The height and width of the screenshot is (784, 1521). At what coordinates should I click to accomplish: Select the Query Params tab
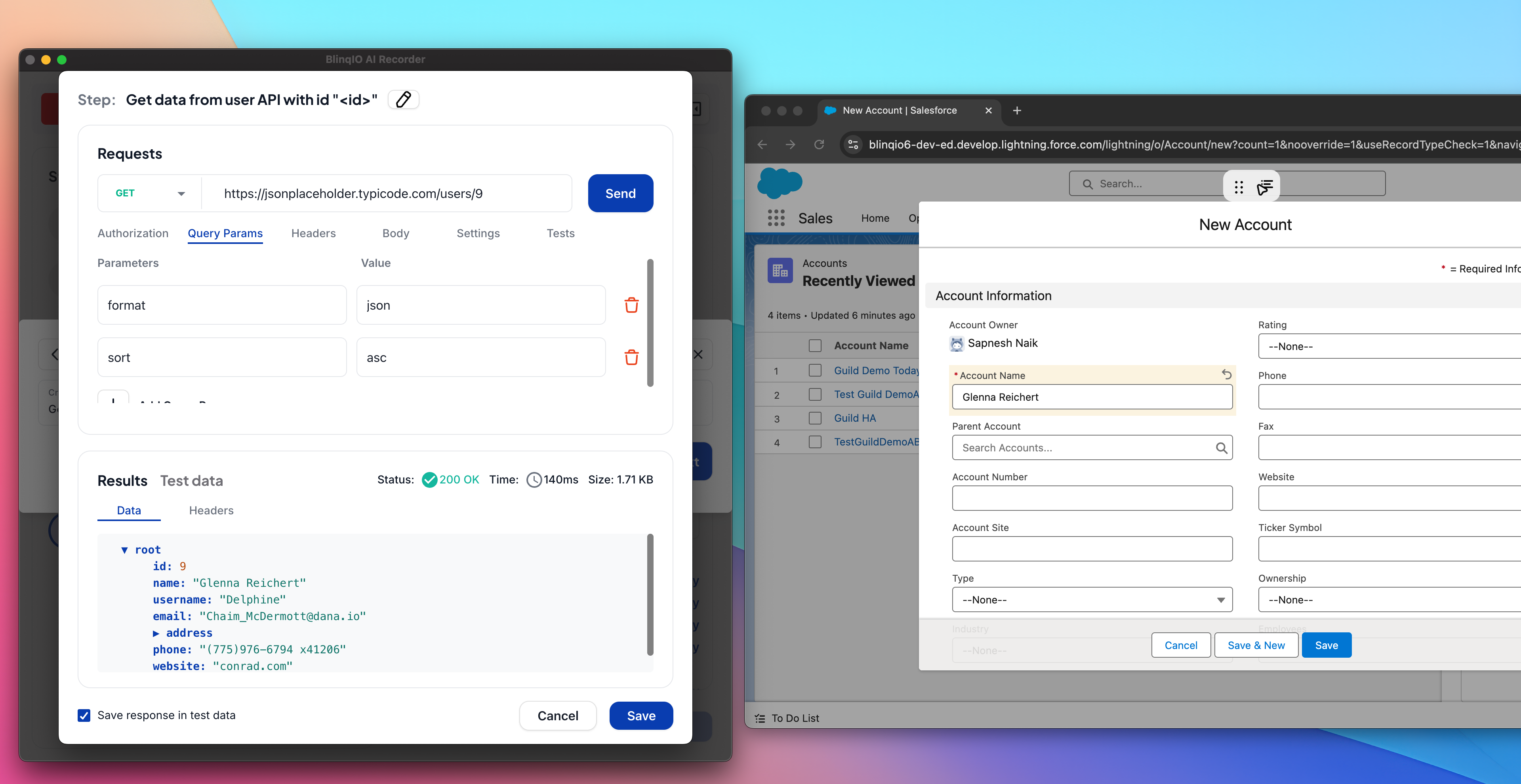(225, 233)
